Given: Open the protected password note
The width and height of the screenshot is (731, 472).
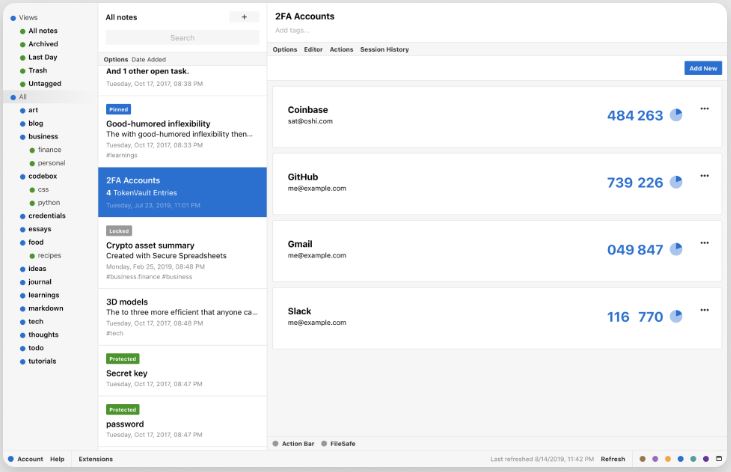Looking at the screenshot, I should (x=182, y=422).
